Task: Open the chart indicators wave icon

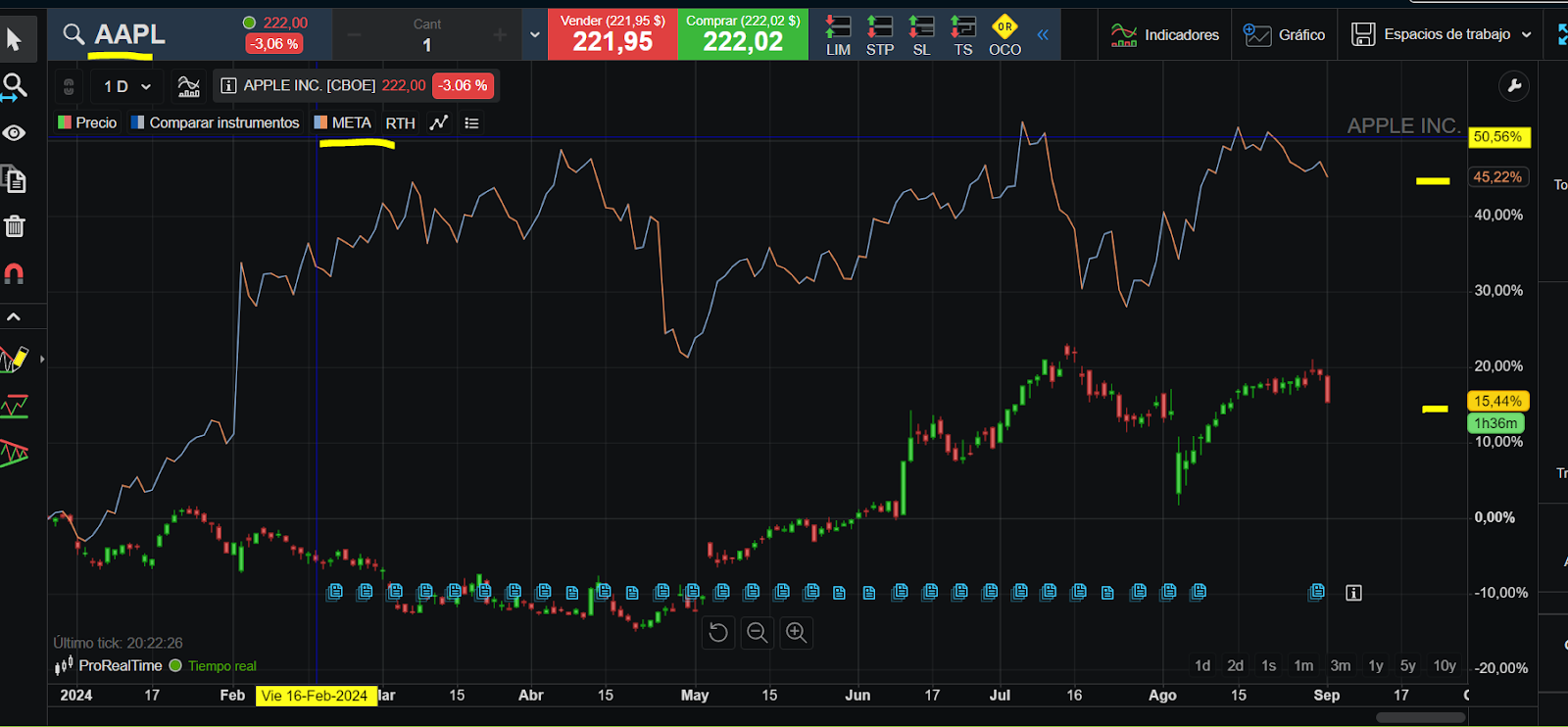Action: [x=188, y=86]
